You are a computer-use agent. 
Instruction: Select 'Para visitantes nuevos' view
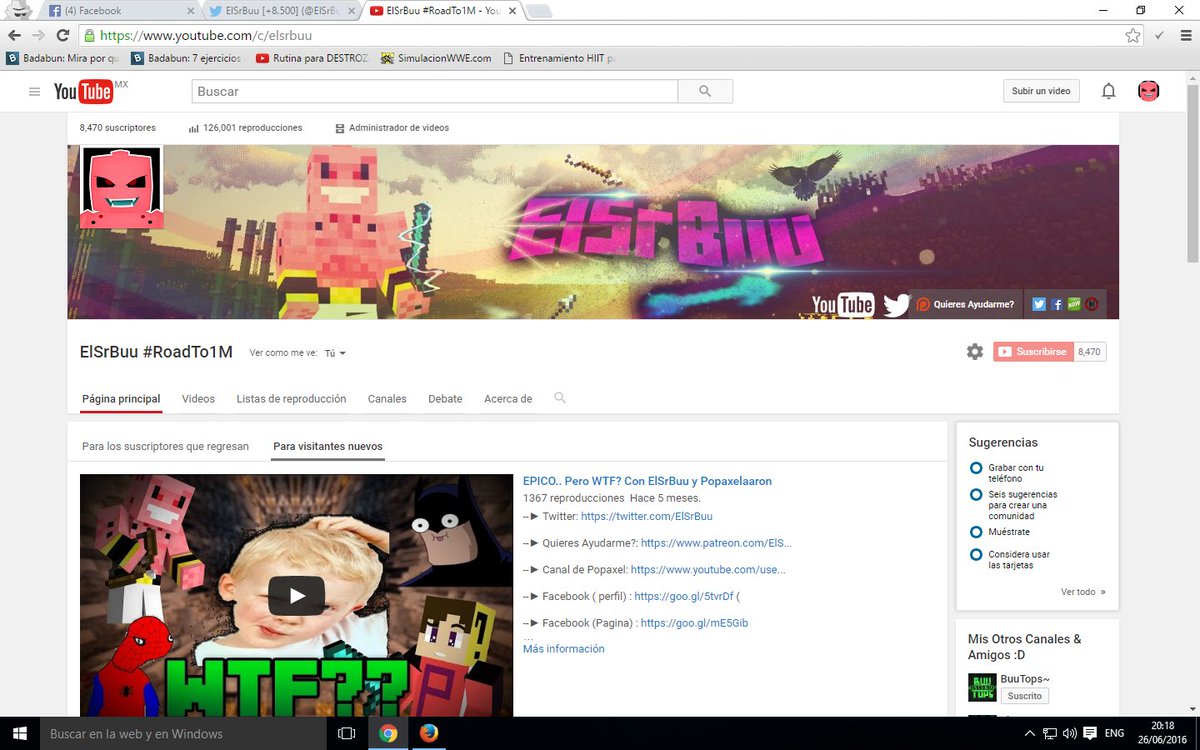click(x=328, y=446)
